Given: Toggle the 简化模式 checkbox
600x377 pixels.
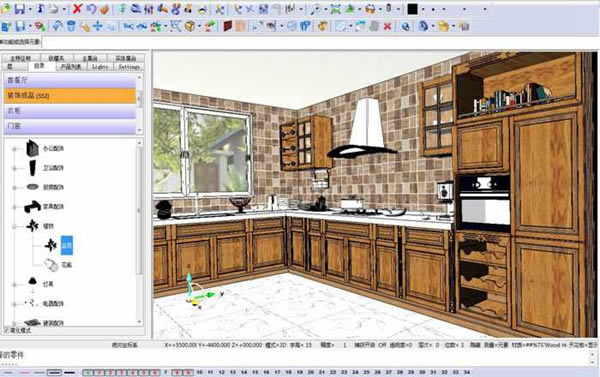Looking at the screenshot, I should point(7,330).
